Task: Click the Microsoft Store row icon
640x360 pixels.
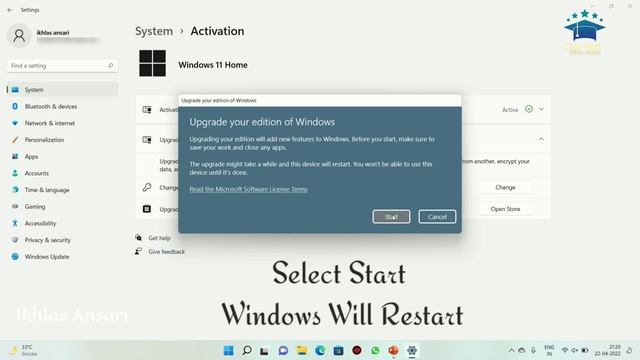Action: point(147,209)
